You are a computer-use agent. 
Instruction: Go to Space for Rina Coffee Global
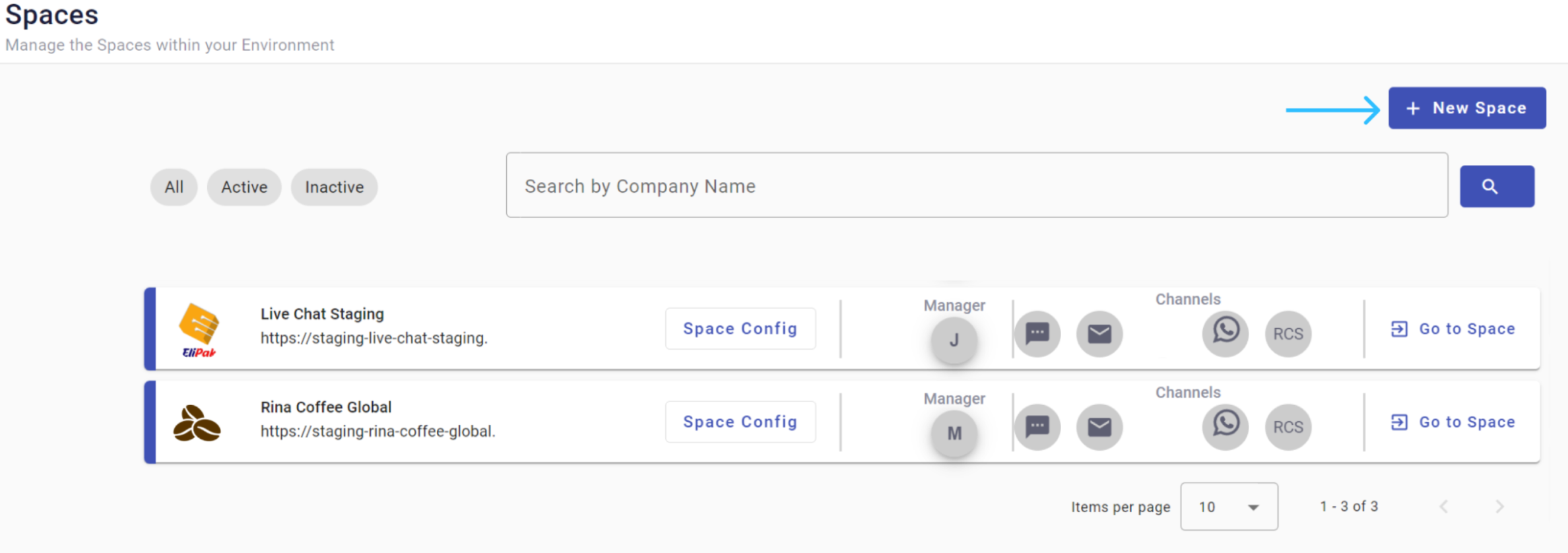(x=1453, y=422)
